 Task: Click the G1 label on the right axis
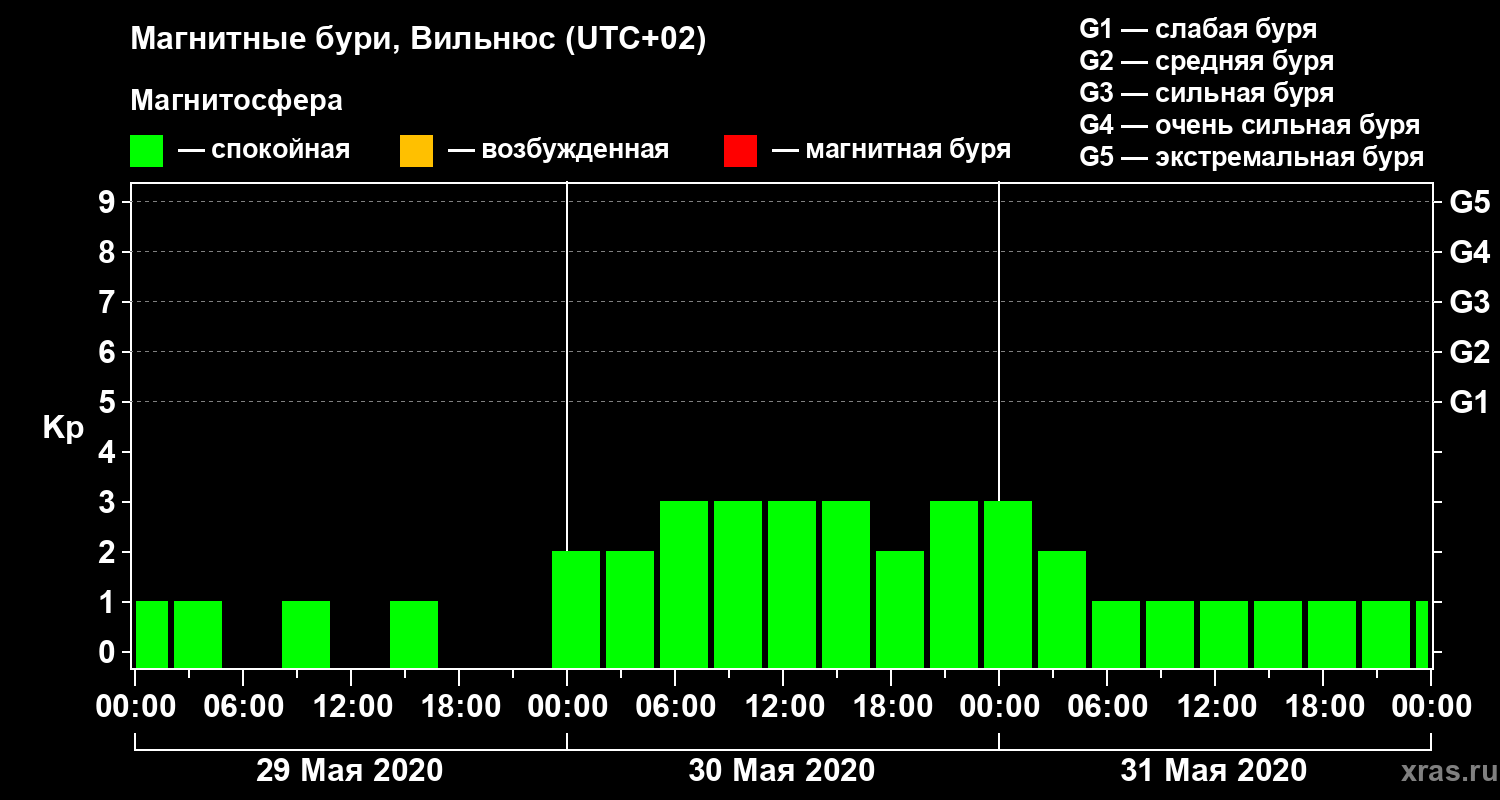1469,402
